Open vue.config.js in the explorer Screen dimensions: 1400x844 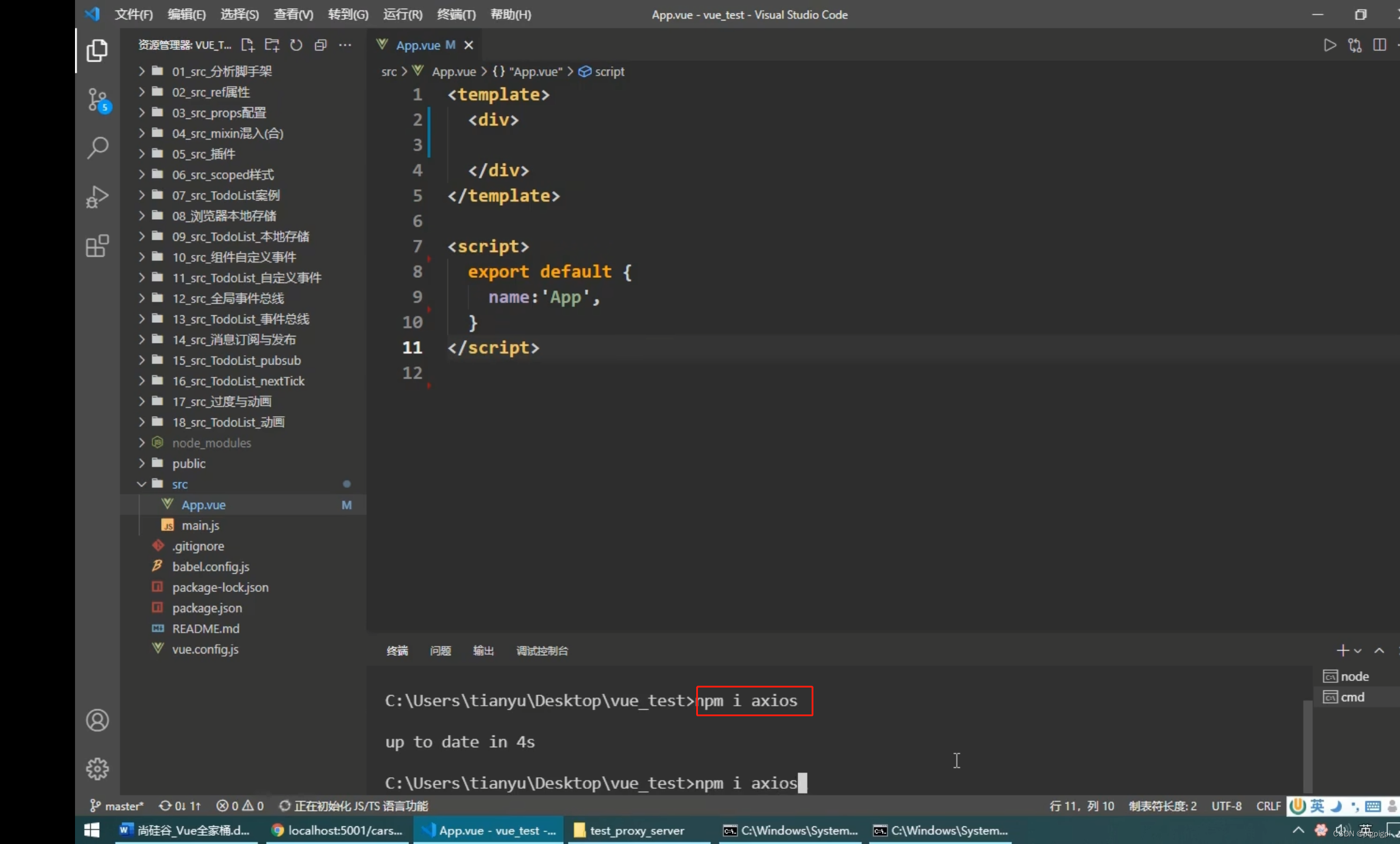(x=243, y=649)
